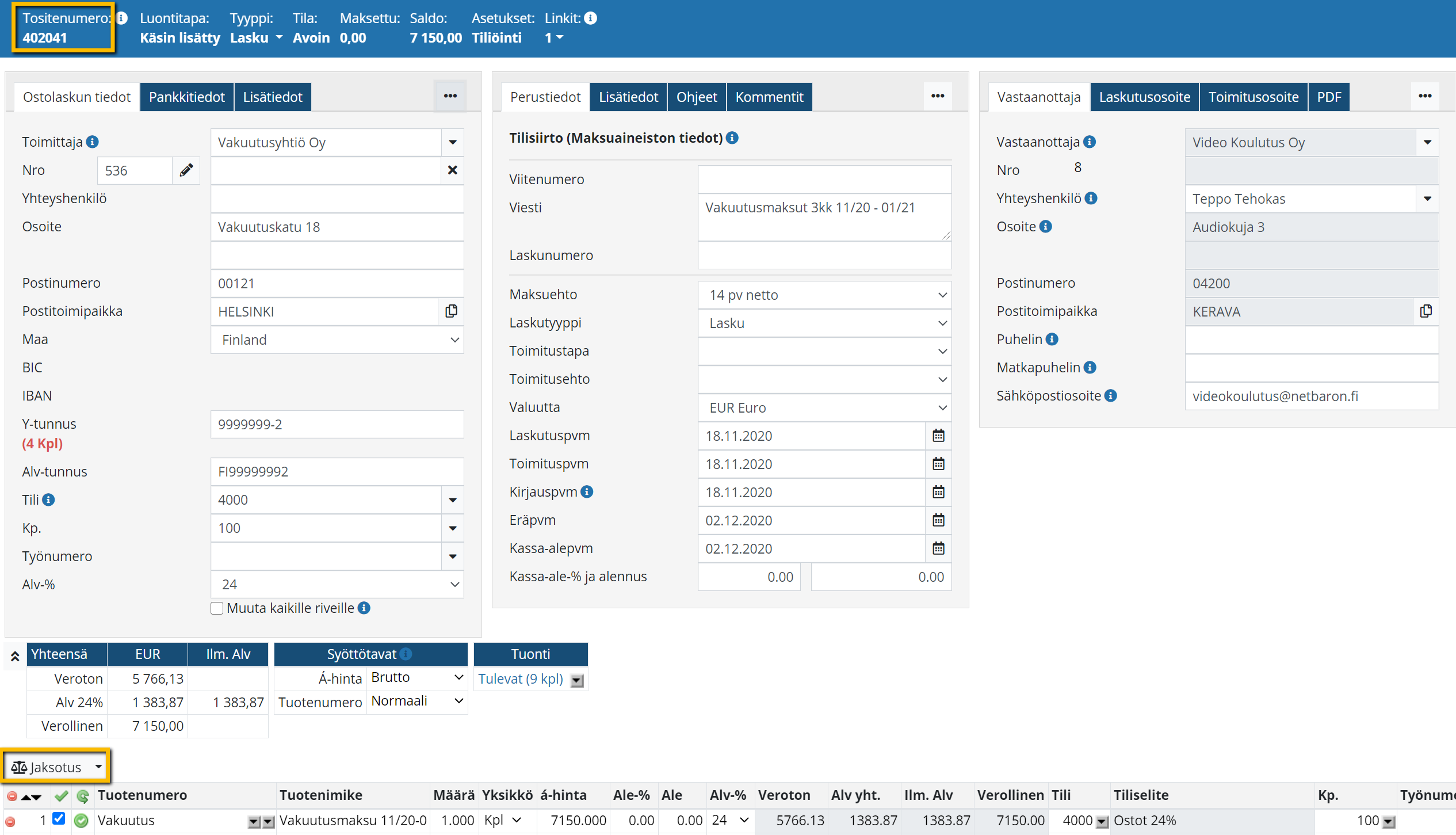Click the green check status on Vakuutus row

(82, 821)
